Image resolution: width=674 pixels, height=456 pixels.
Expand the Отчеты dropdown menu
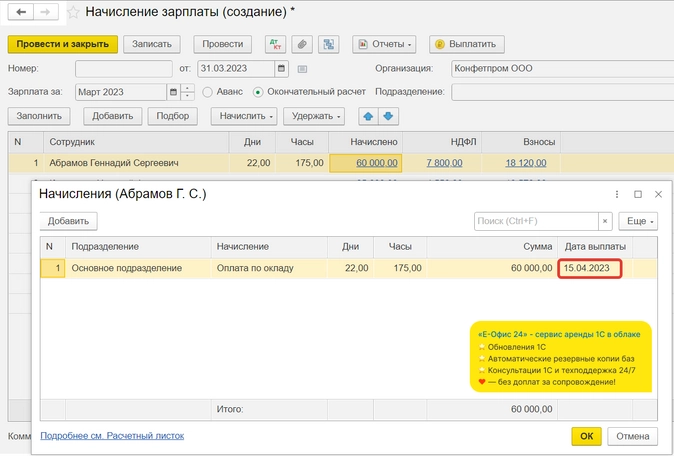coord(384,45)
